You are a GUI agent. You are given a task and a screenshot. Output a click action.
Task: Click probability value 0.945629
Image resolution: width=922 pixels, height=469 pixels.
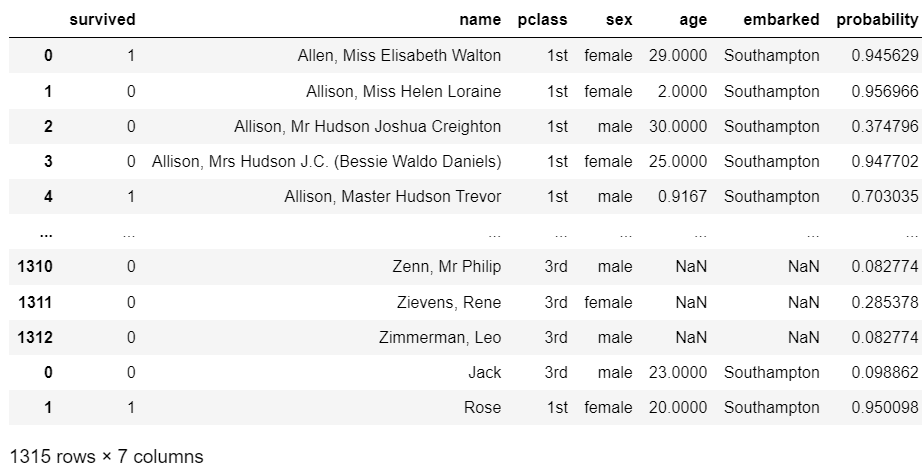[x=885, y=56]
